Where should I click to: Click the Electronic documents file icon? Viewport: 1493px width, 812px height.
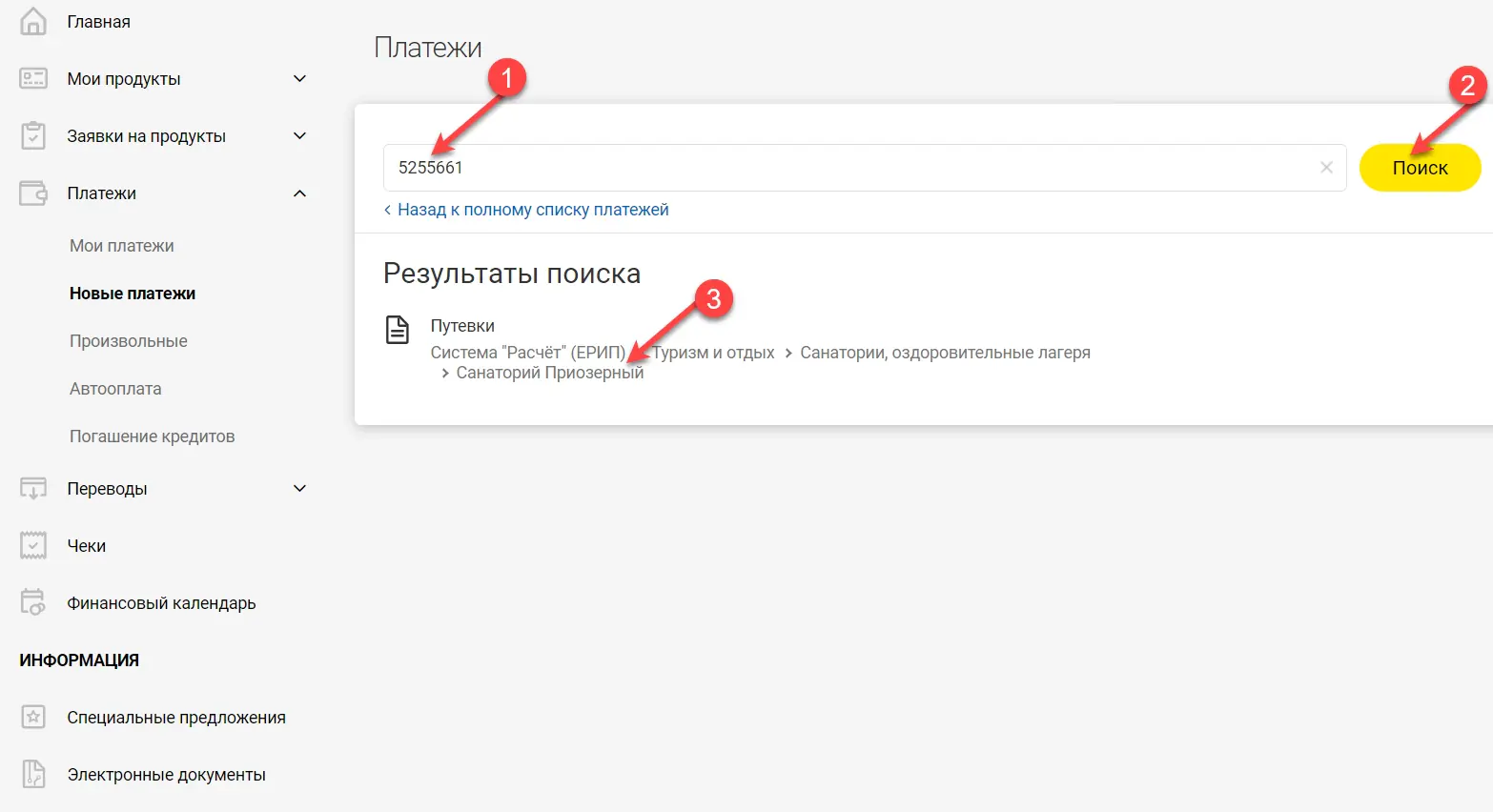(33, 775)
